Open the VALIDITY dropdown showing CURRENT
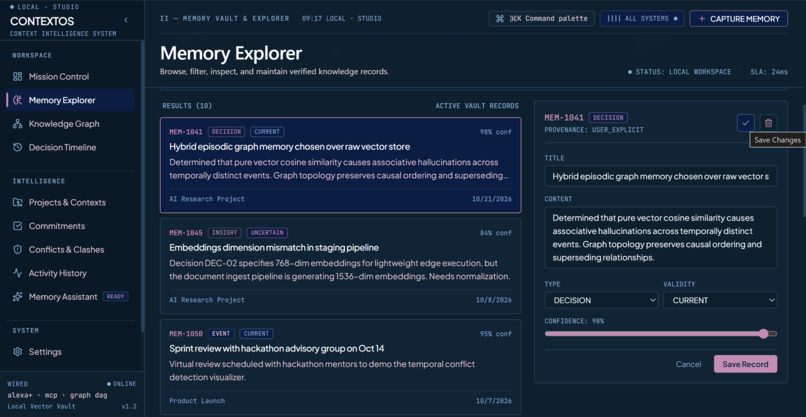806x417 pixels. click(x=720, y=300)
